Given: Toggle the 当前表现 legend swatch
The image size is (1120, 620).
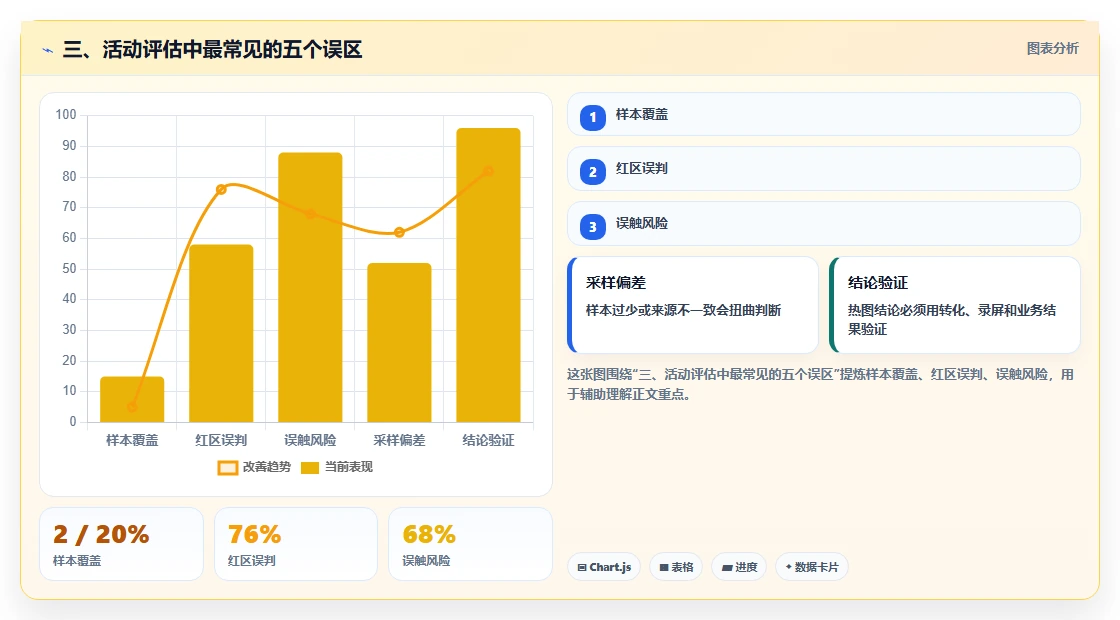Looking at the screenshot, I should point(309,468).
